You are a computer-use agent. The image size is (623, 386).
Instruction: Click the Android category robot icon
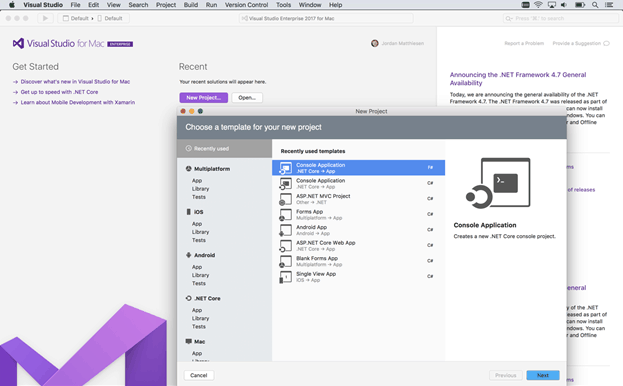coord(188,255)
